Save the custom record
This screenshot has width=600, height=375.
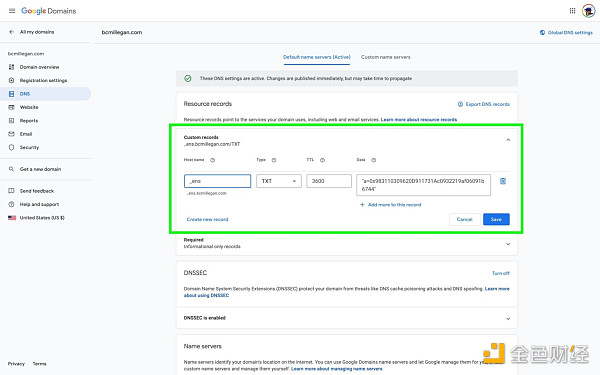click(x=496, y=219)
